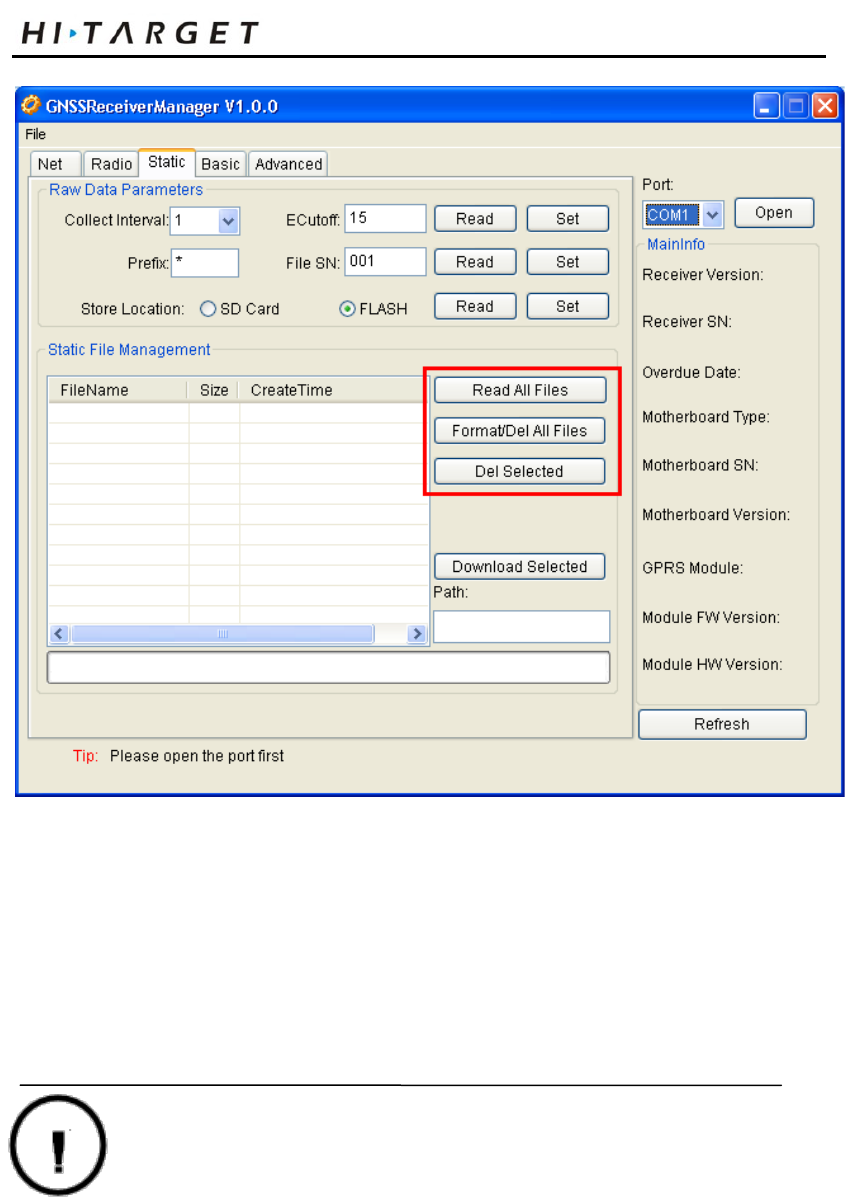845x1201 pixels.
Task: Click file list scrollbar left arrow
Action: 58,634
